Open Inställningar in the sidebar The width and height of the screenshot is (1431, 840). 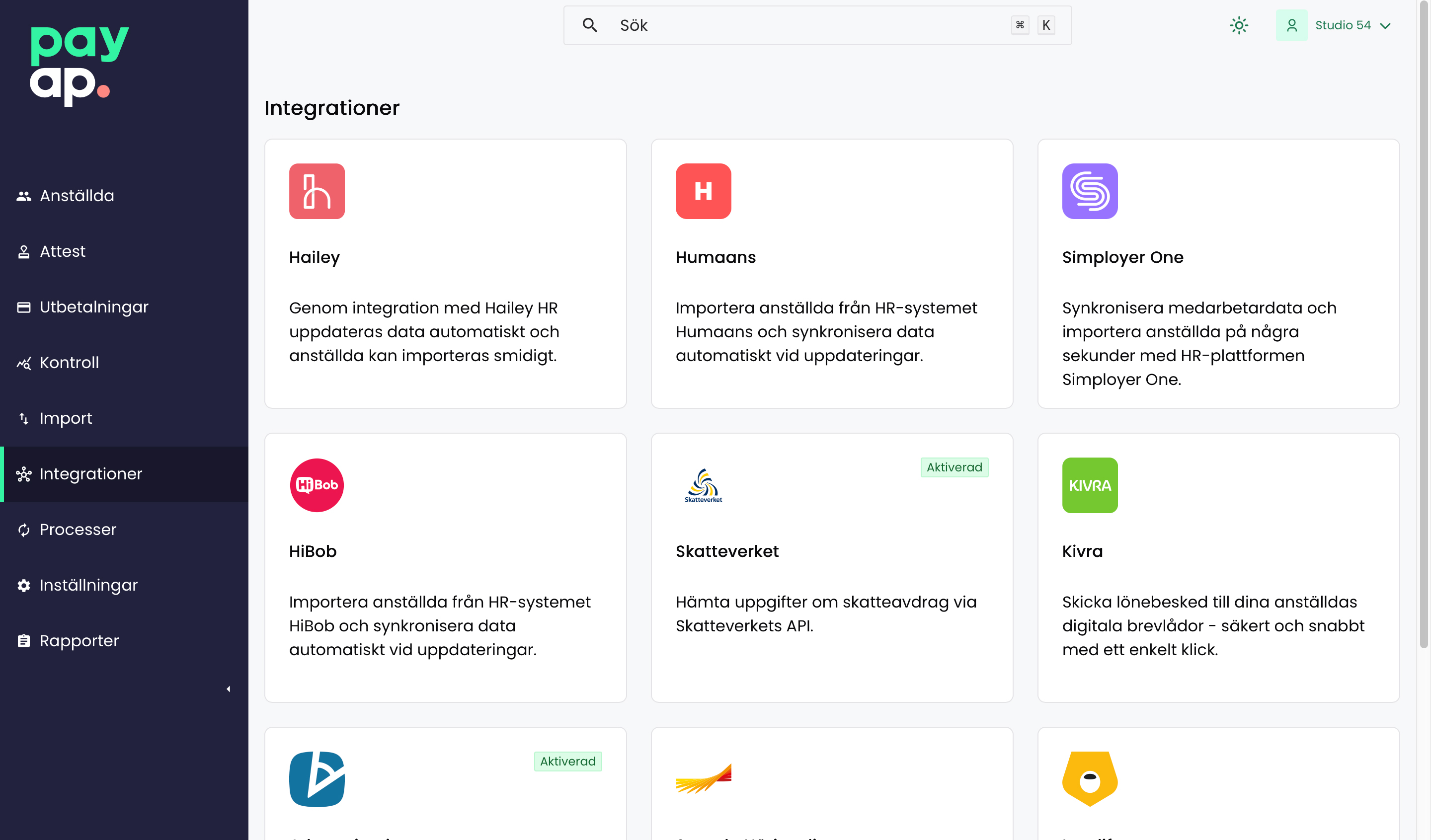tap(88, 585)
